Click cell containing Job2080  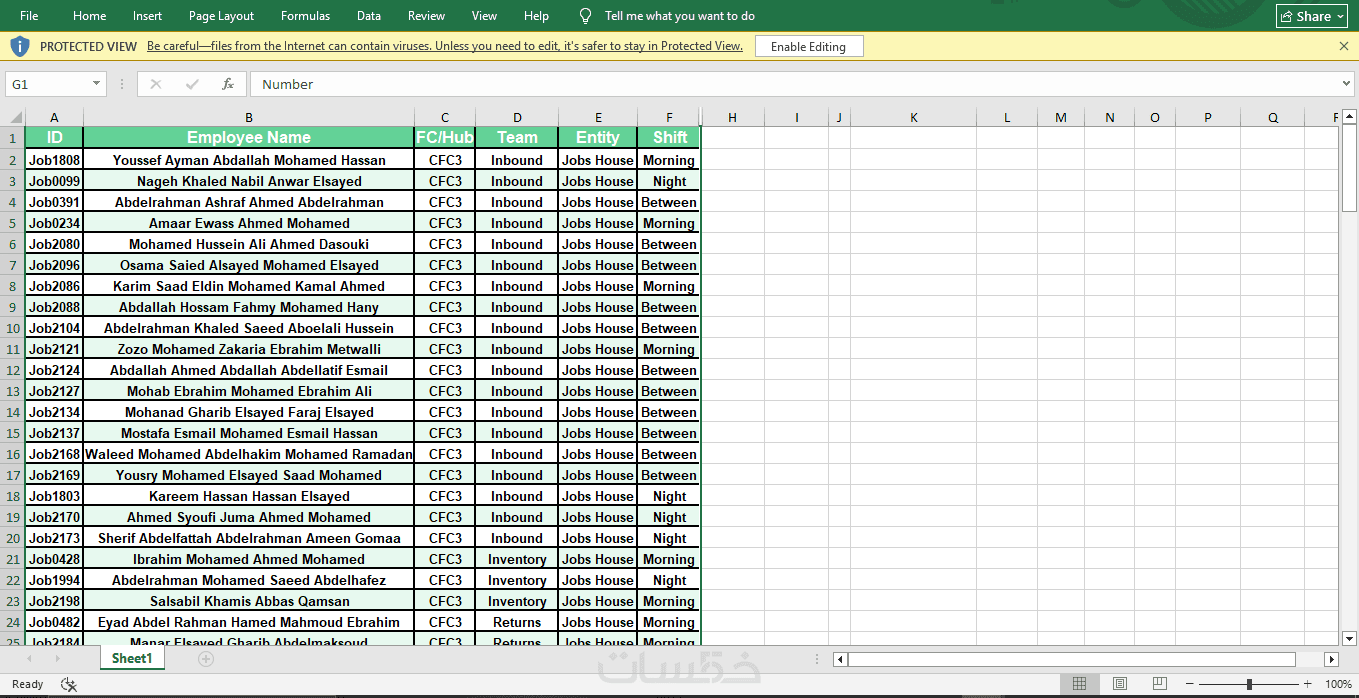54,244
